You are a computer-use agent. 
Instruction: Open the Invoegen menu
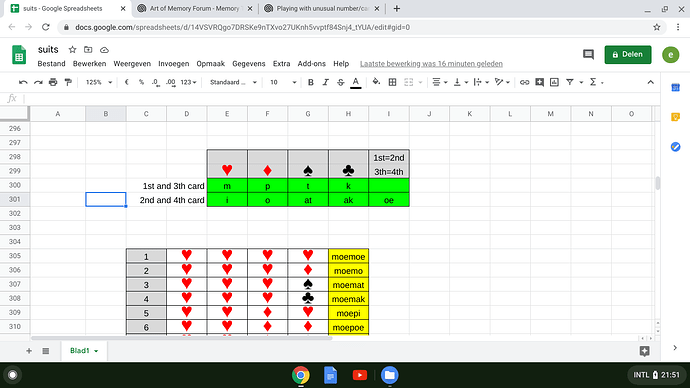pos(173,64)
